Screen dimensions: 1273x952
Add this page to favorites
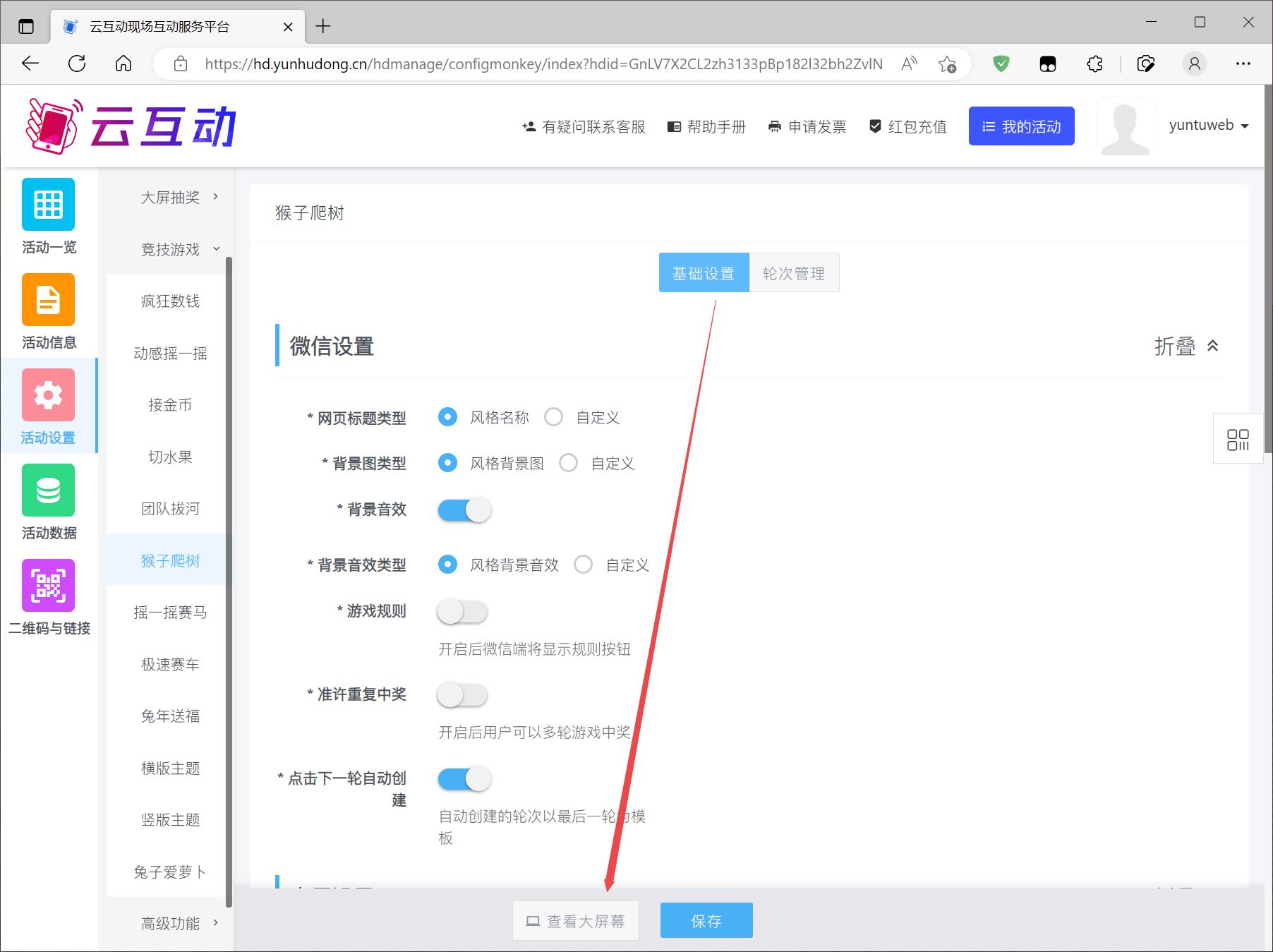click(x=947, y=64)
